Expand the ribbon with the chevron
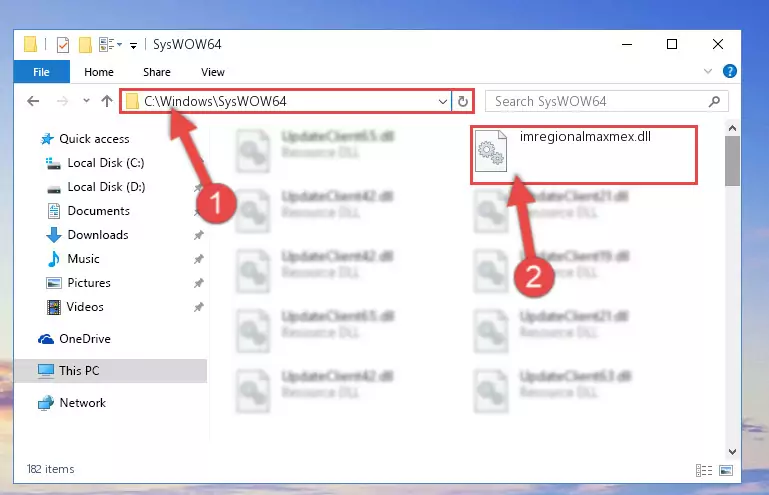Screen dimensions: 769x495 click(707, 72)
